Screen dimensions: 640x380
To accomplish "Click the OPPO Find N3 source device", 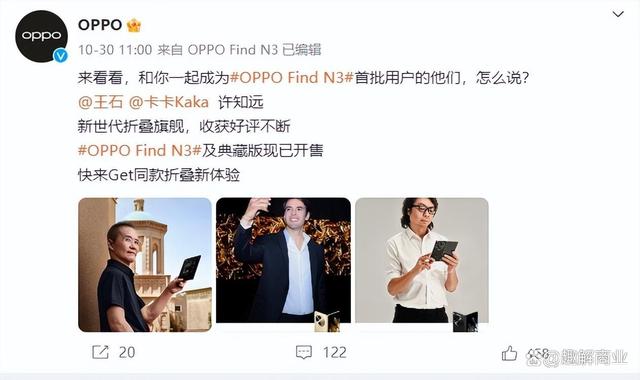I will coord(233,50).
